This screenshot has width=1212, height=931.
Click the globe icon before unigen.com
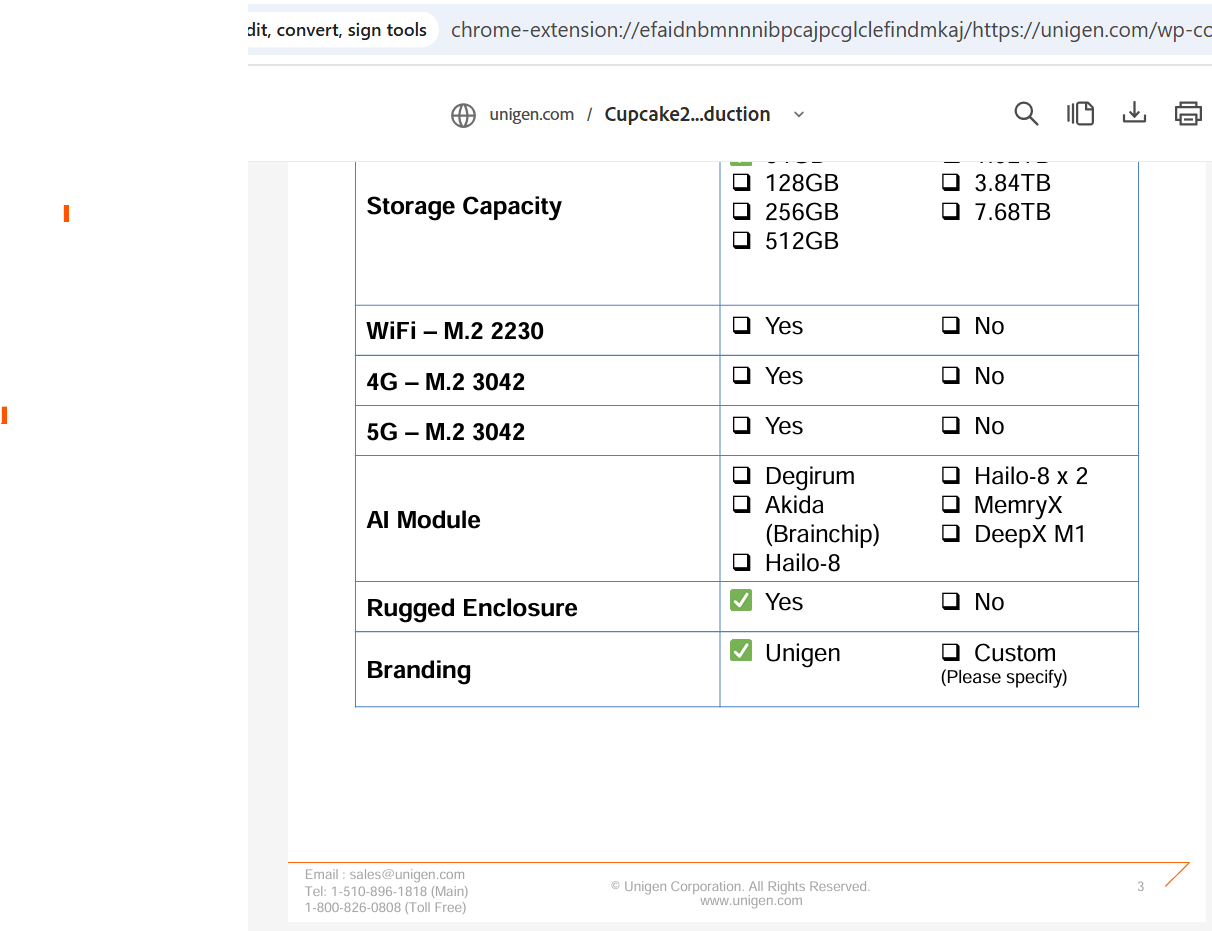(463, 115)
